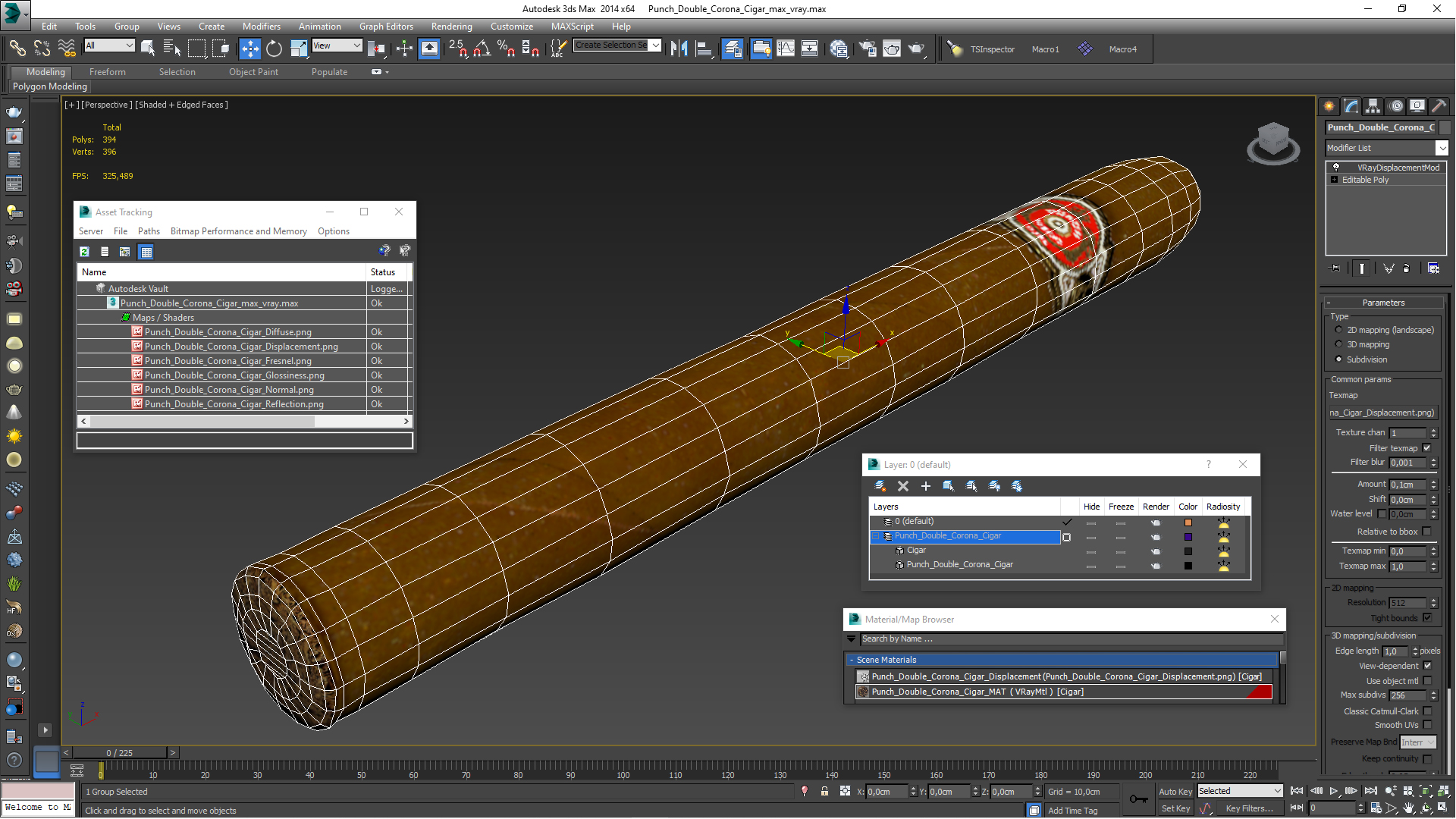Image resolution: width=1456 pixels, height=819 pixels.
Task: Click the Cigar object color swatch
Action: point(1188,551)
